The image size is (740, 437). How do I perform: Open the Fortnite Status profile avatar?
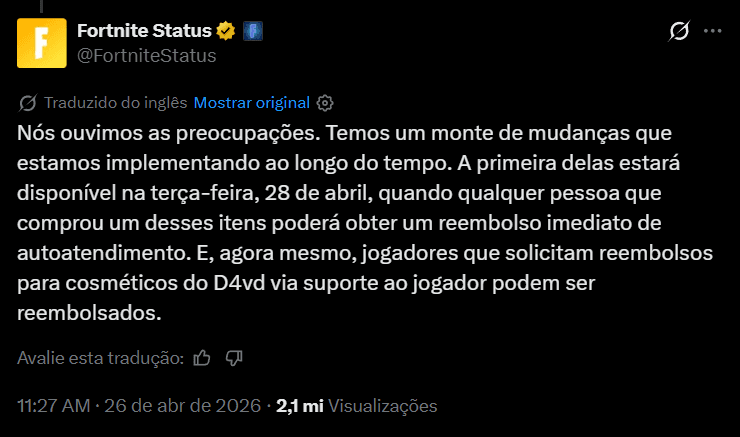pyautogui.click(x=42, y=43)
